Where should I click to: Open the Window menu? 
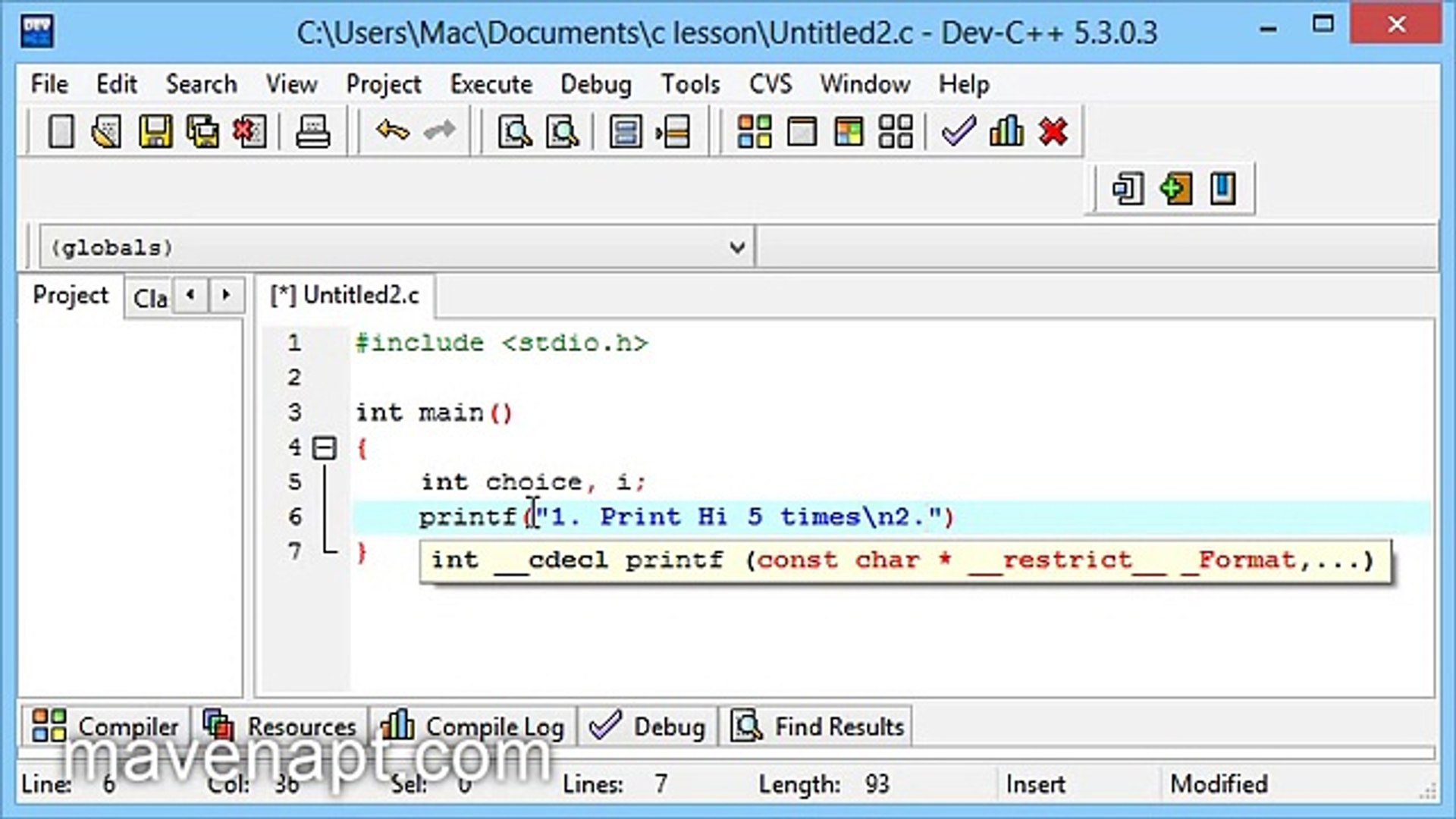tap(864, 83)
